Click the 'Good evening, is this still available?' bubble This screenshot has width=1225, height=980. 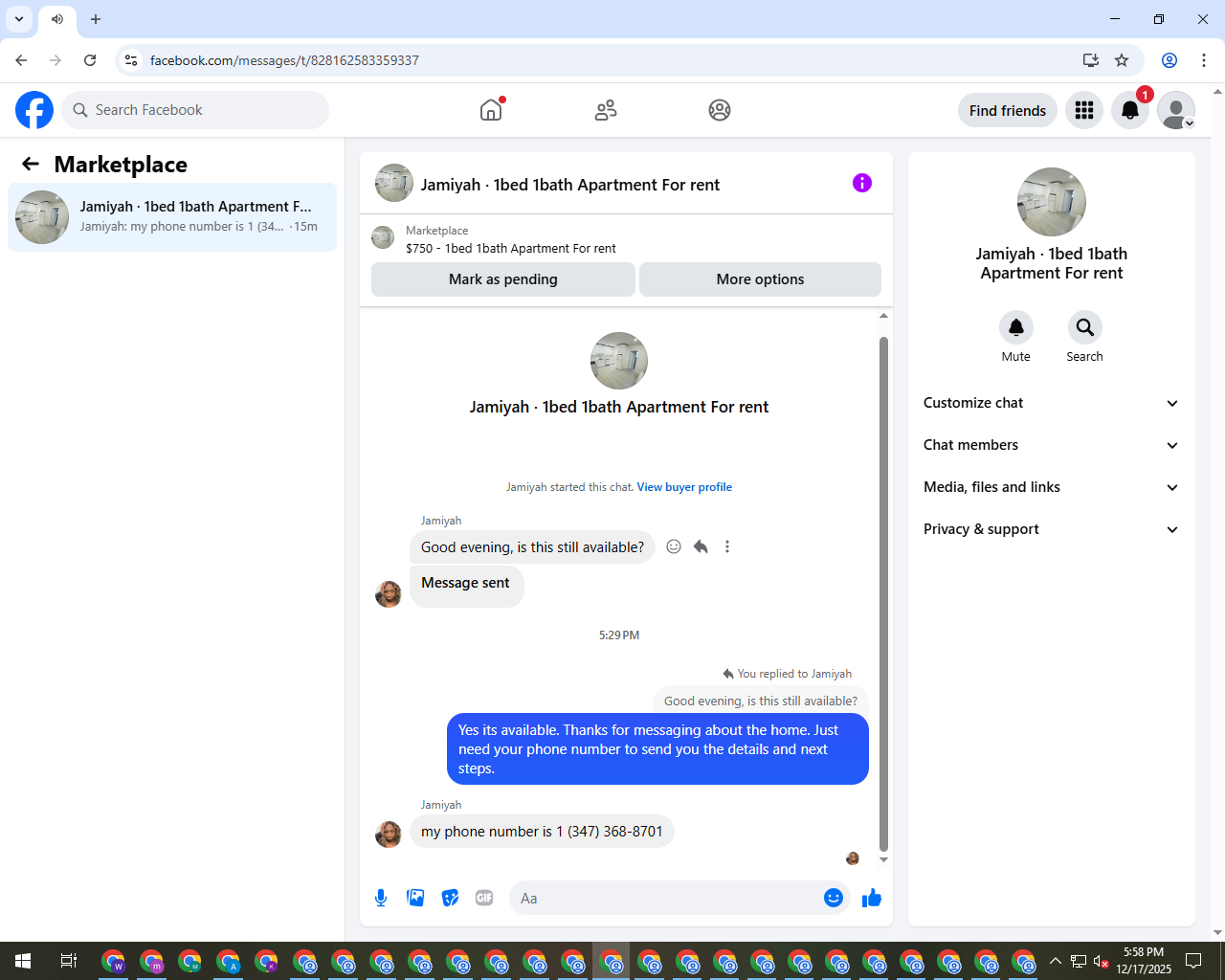pos(532,547)
